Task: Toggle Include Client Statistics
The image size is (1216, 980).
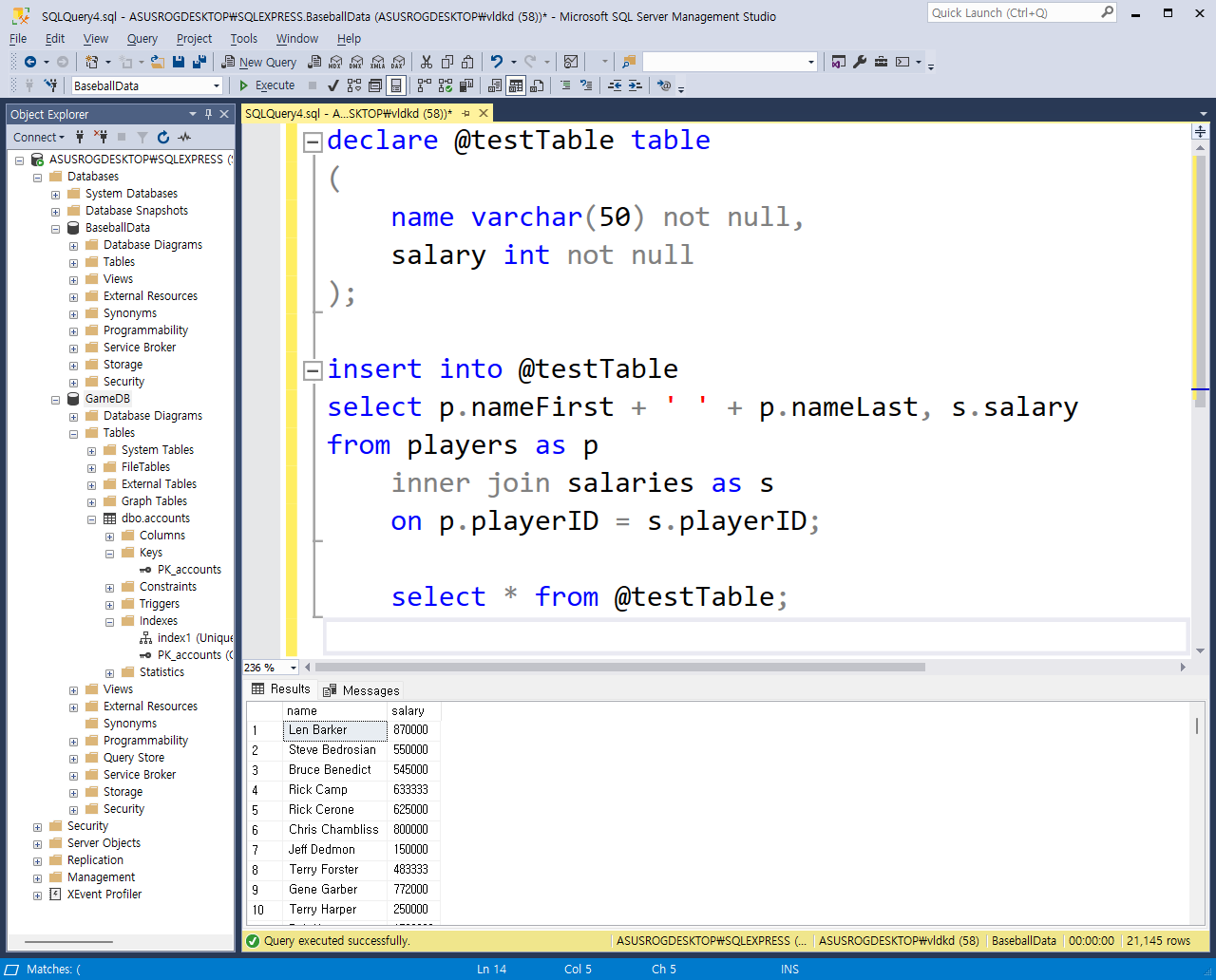Action: 466,85
